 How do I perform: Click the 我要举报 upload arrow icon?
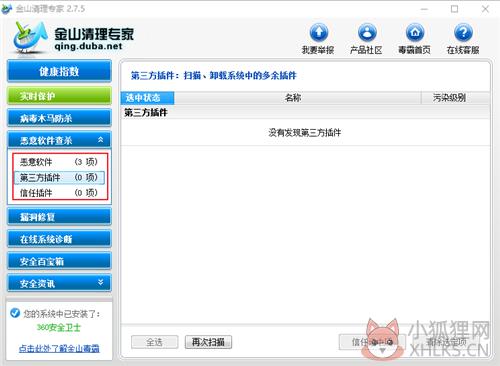click(319, 32)
